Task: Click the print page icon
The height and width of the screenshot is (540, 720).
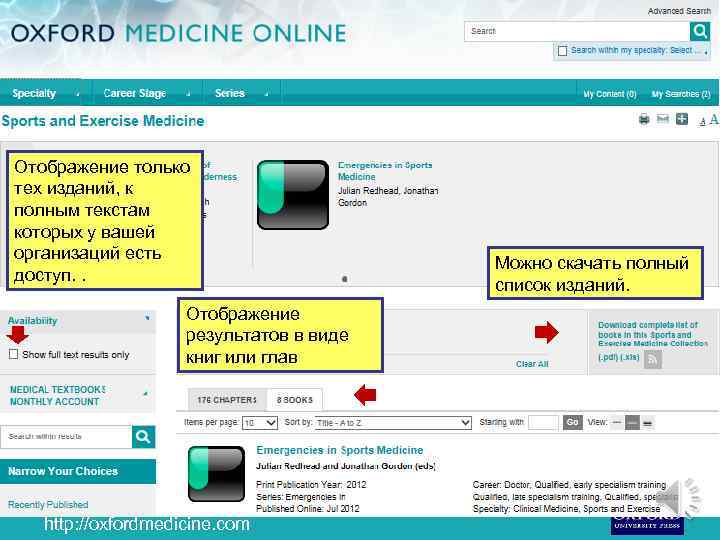Action: (644, 120)
